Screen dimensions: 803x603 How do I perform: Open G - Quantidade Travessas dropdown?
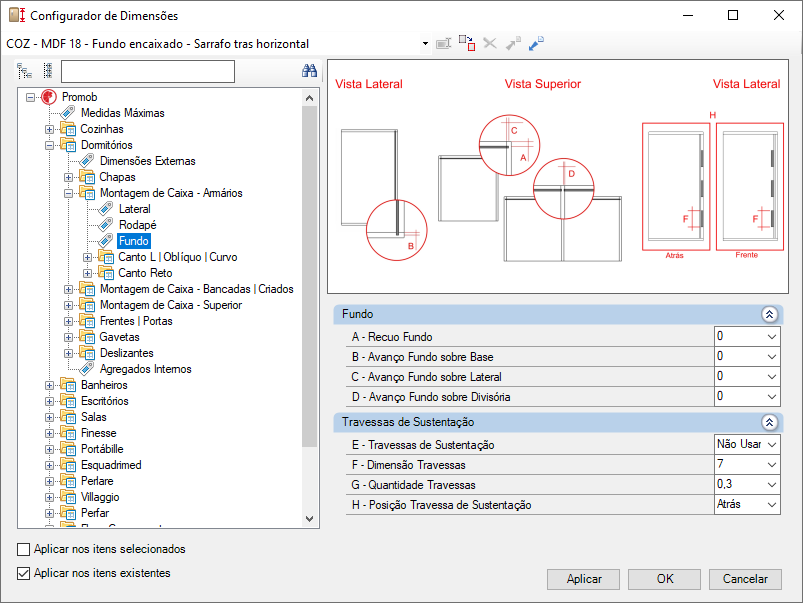pos(772,485)
